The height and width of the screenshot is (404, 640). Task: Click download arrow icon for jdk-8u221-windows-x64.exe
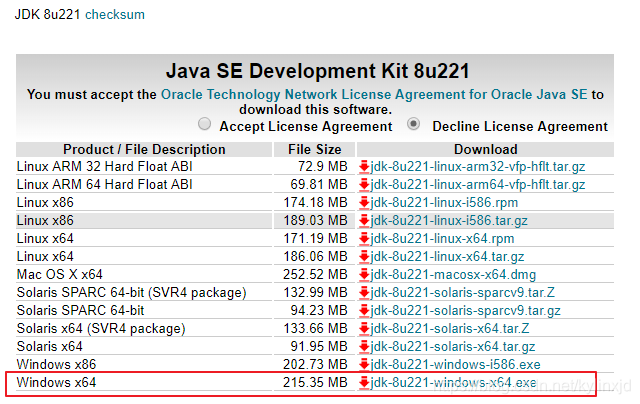pos(364,383)
